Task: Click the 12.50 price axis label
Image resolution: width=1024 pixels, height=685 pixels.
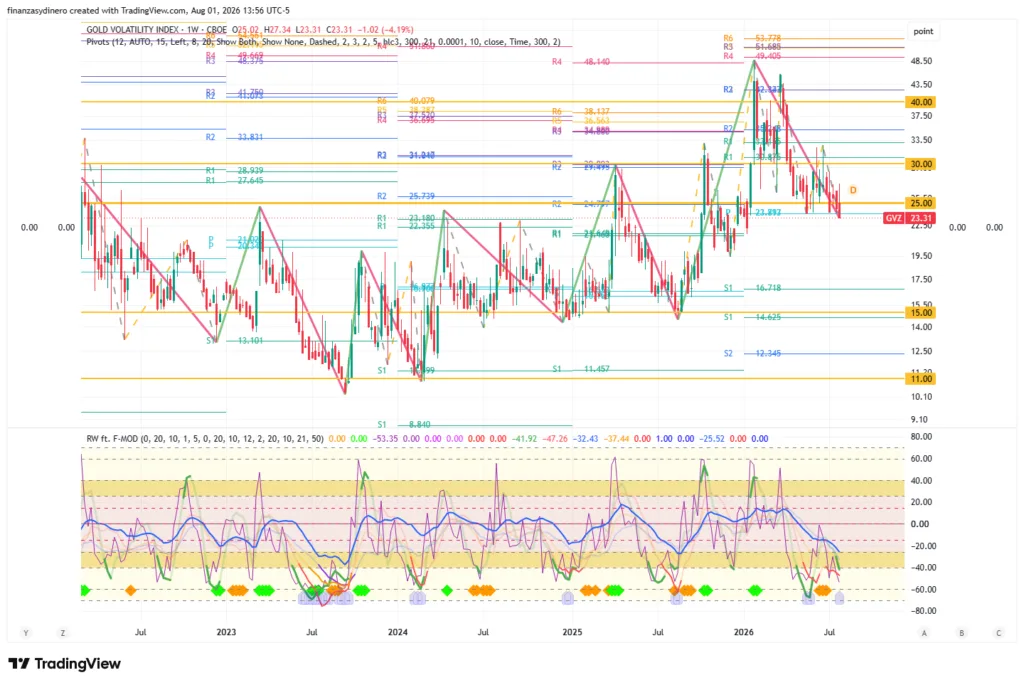Action: pyautogui.click(x=921, y=351)
